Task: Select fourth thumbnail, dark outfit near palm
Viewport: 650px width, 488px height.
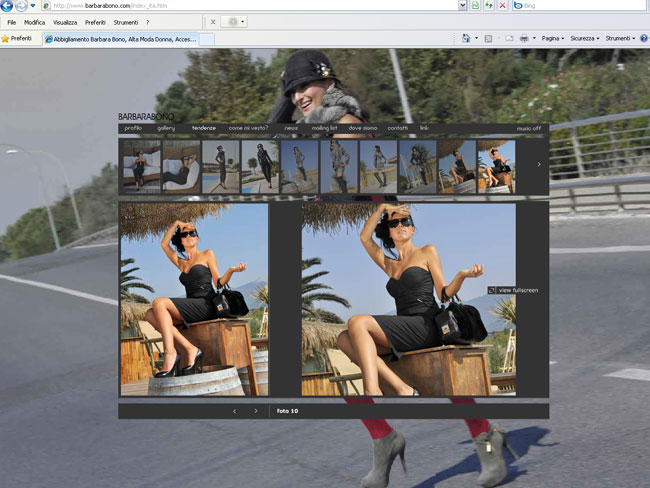Action: [x=260, y=167]
